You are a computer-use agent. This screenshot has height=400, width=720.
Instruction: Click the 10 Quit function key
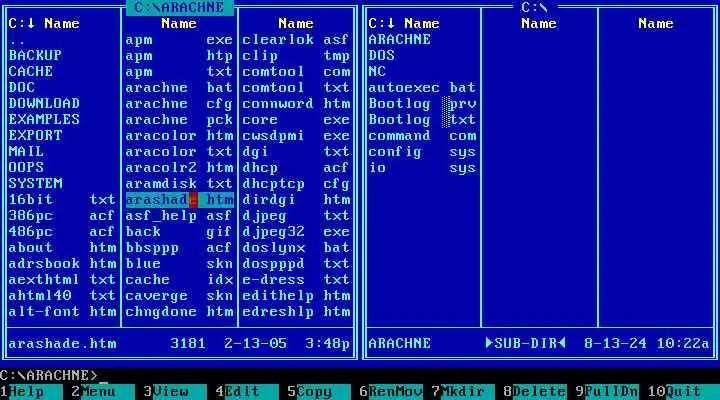point(684,392)
